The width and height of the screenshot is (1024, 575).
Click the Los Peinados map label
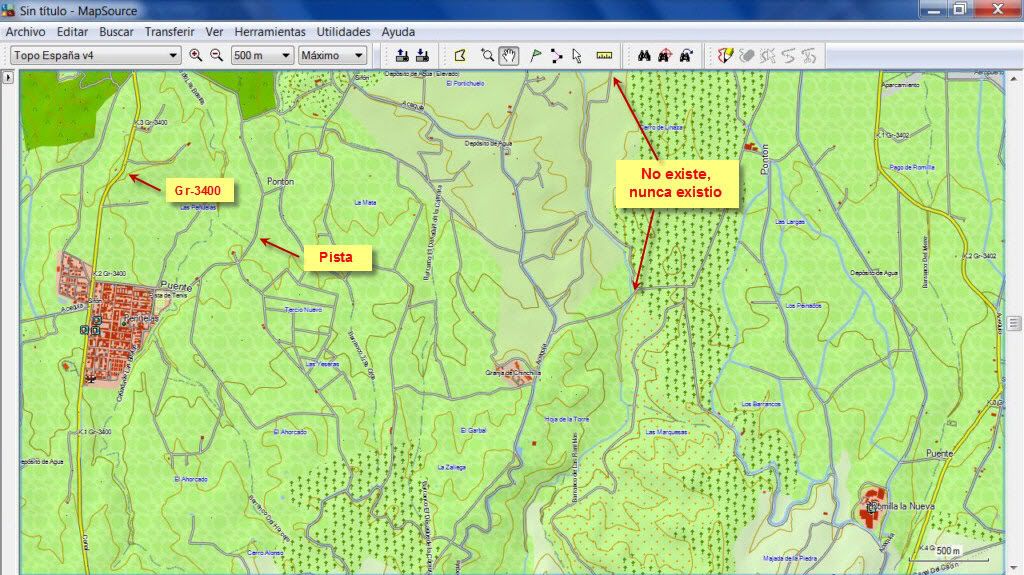pos(803,305)
